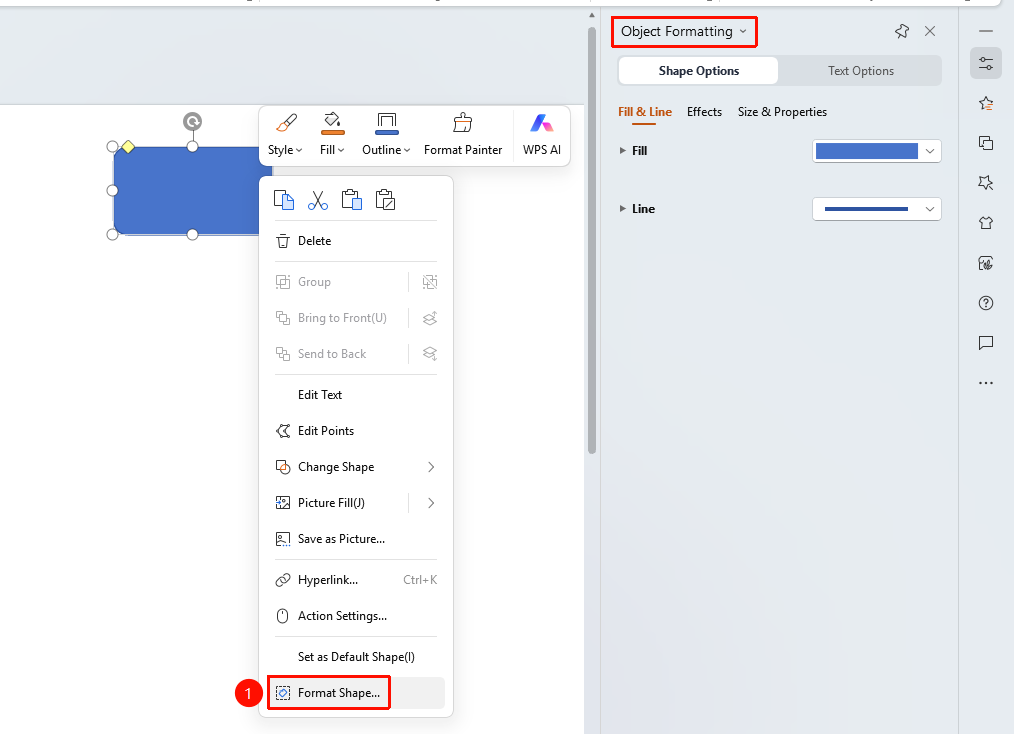Click the shirt-shaped template icon in the sidebar
The width and height of the screenshot is (1014, 734).
[986, 223]
